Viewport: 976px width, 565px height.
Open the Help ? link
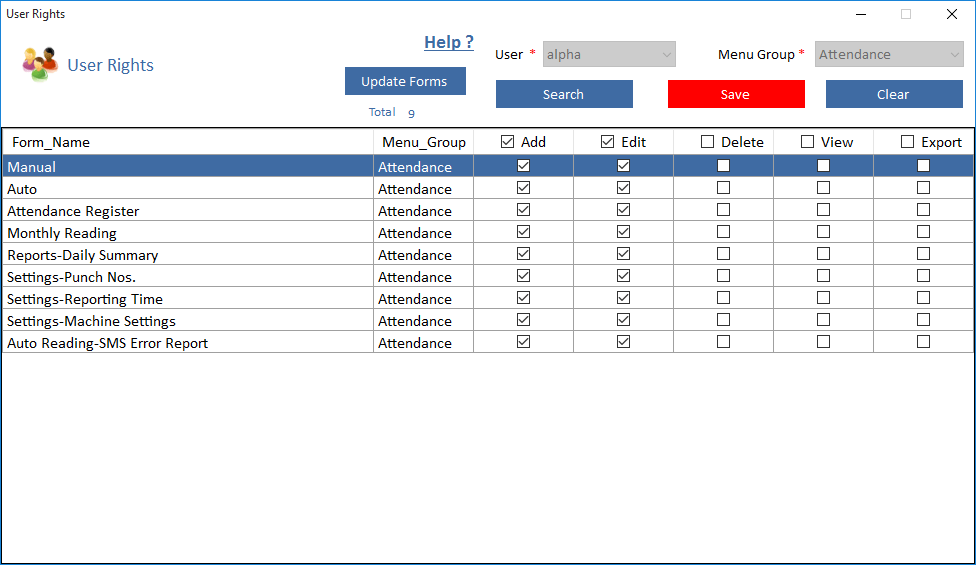(448, 42)
